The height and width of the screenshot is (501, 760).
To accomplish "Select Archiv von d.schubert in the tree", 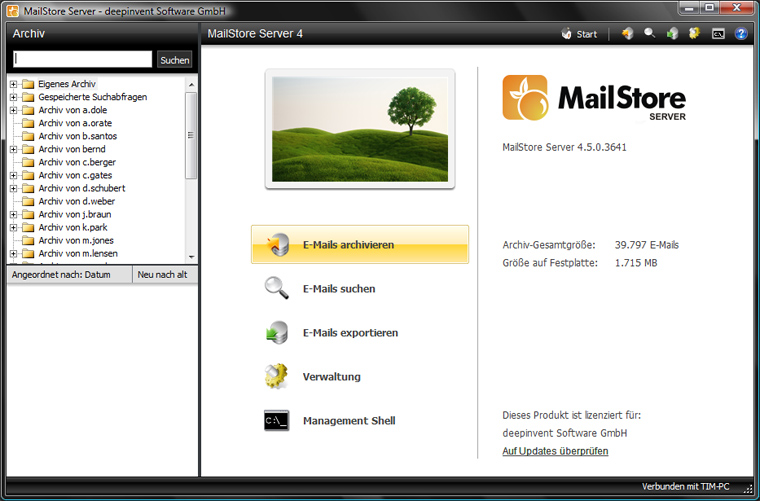I will tap(82, 188).
